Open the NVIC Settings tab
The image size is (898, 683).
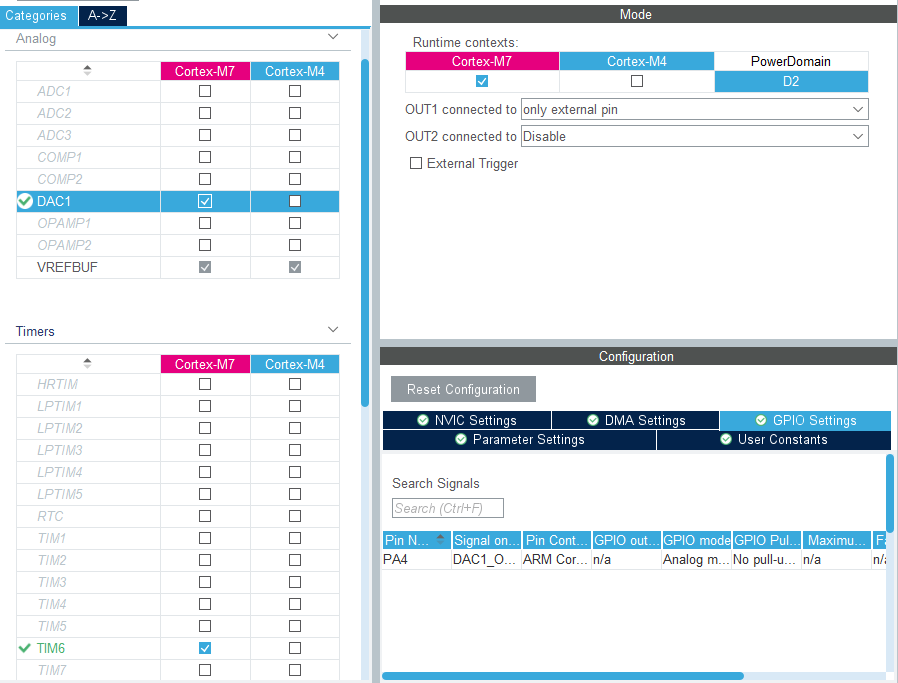(x=467, y=420)
